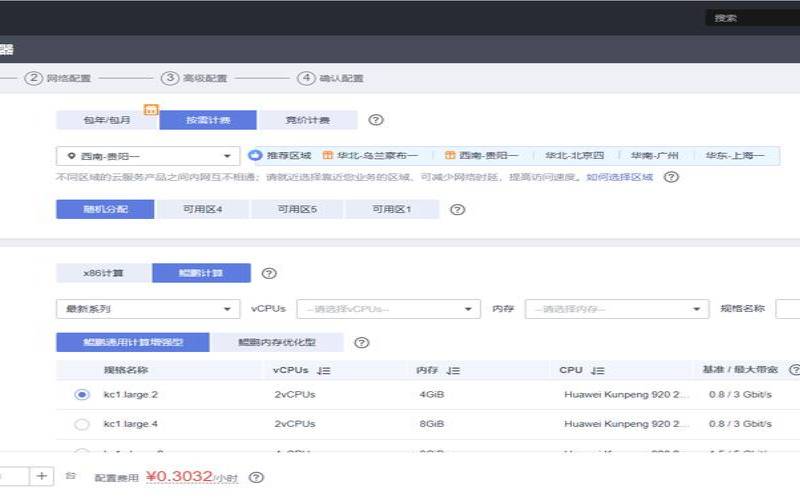Click the help icon after 如何选择区域
The height and width of the screenshot is (500, 800).
(671, 177)
